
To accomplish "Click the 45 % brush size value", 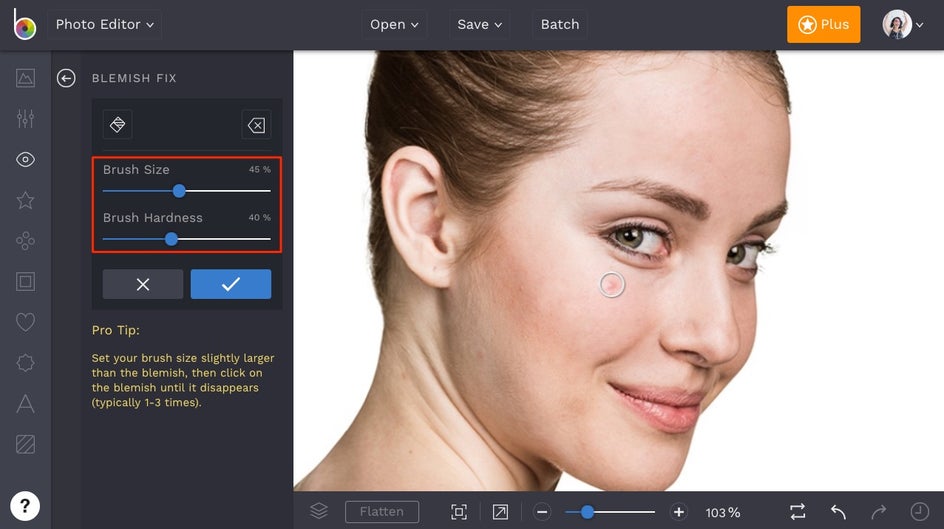I will [259, 170].
